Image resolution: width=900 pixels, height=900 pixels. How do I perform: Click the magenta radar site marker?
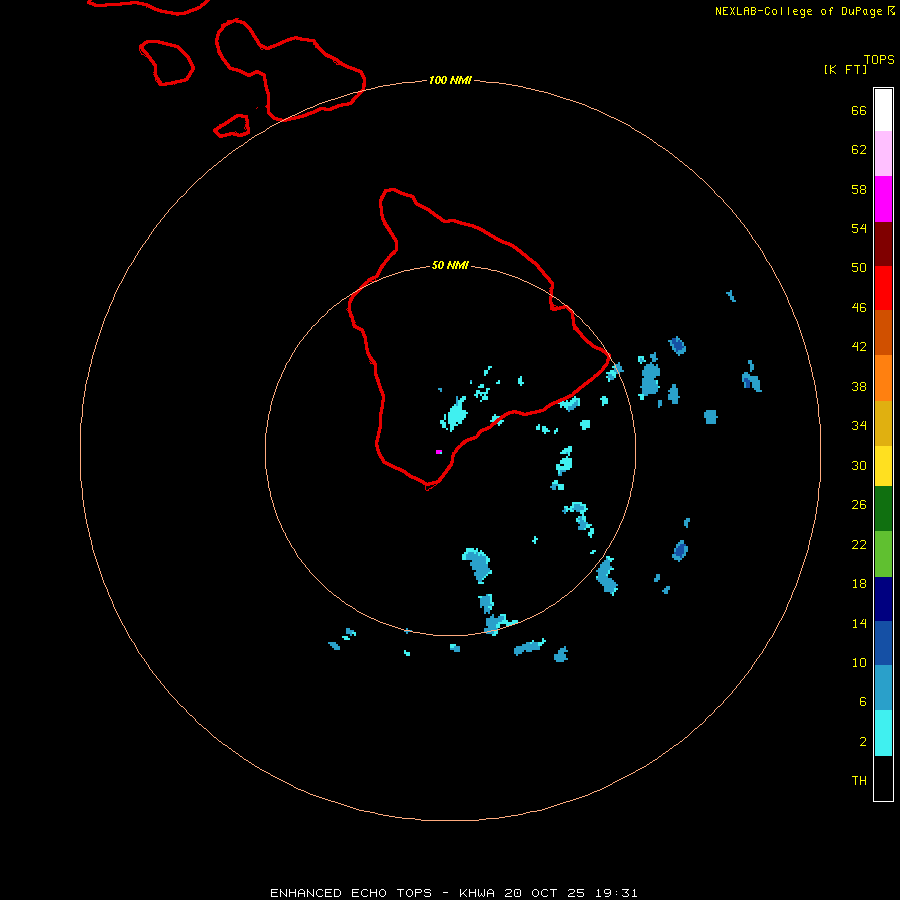click(439, 452)
